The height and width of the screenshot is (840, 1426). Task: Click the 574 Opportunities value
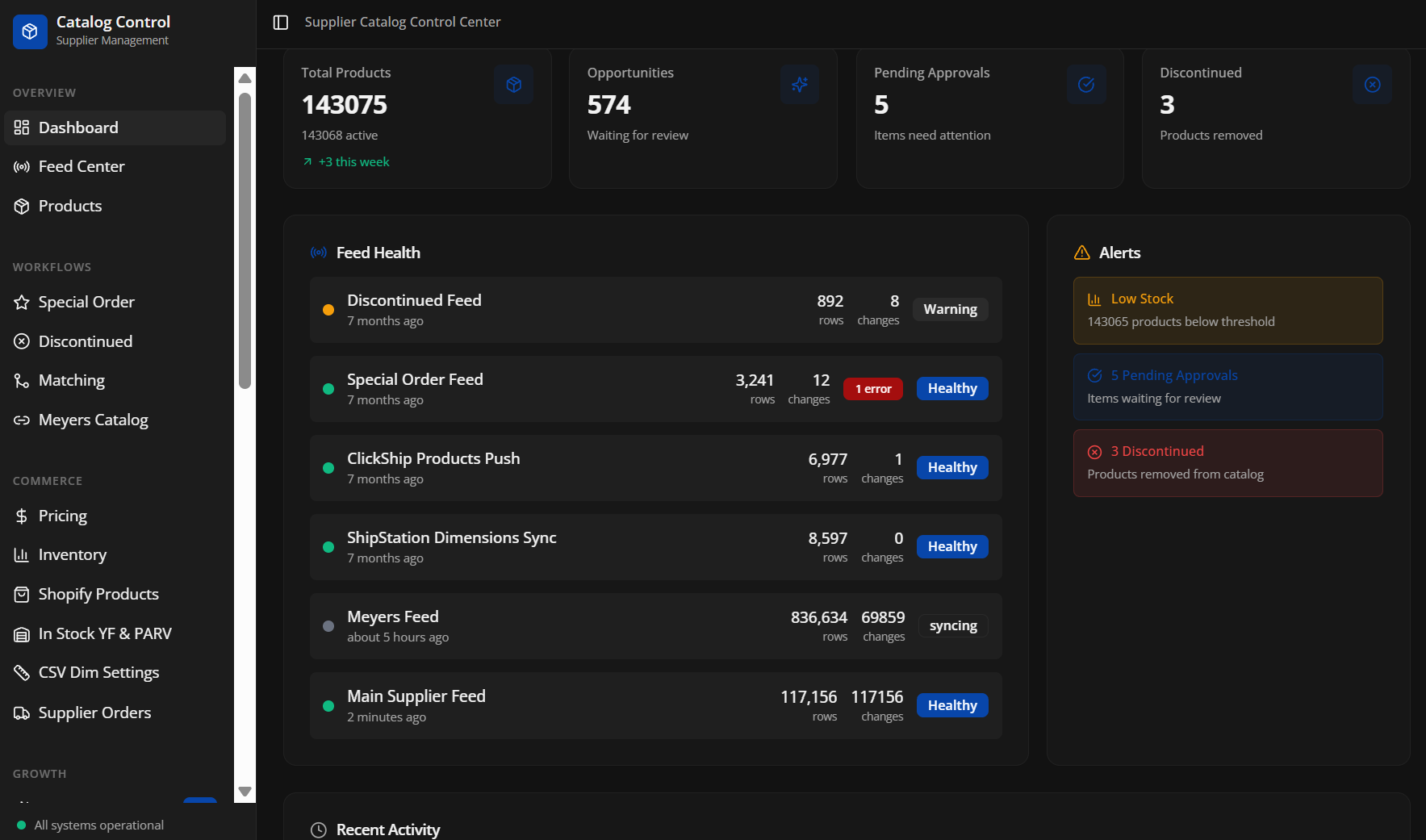[x=609, y=105]
